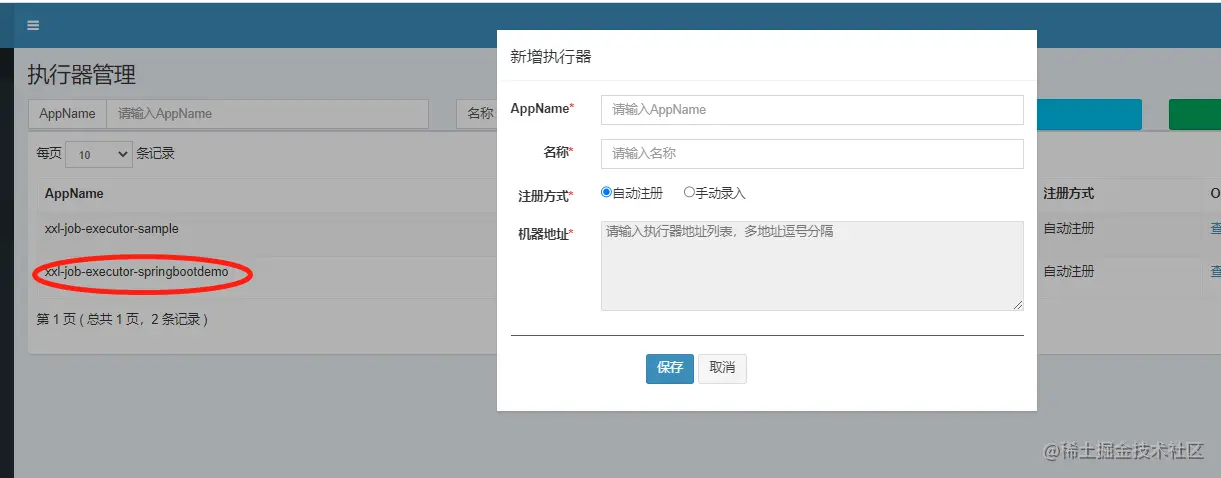The width and height of the screenshot is (1221, 478).
Task: Click the xxl-job-executor-sample row text
Action: (112, 229)
